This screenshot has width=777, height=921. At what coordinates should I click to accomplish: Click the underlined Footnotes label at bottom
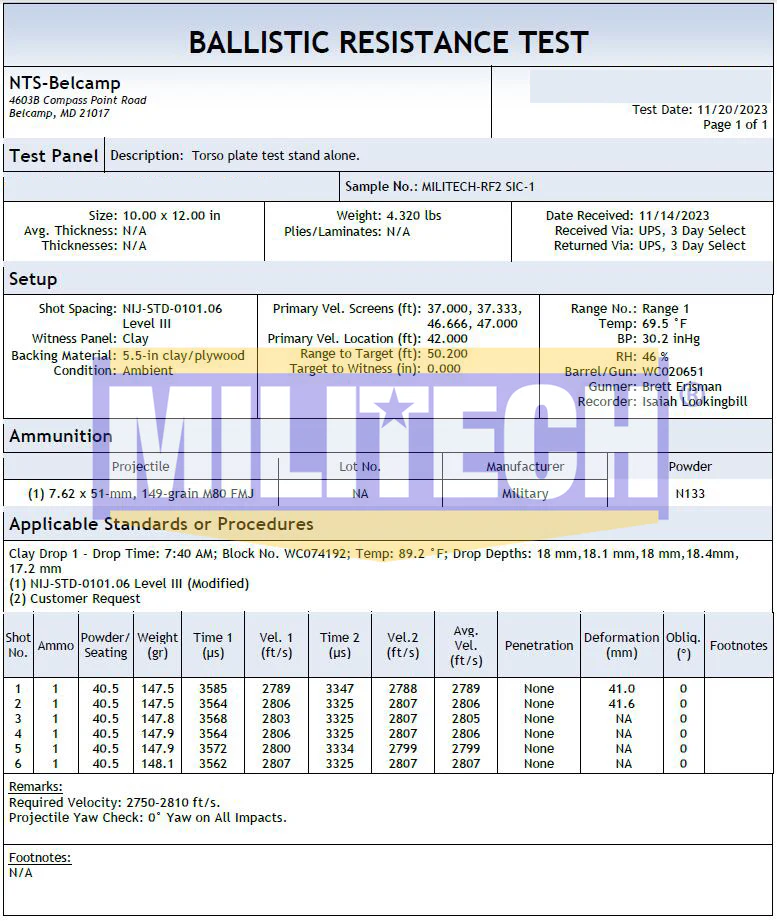(x=40, y=858)
